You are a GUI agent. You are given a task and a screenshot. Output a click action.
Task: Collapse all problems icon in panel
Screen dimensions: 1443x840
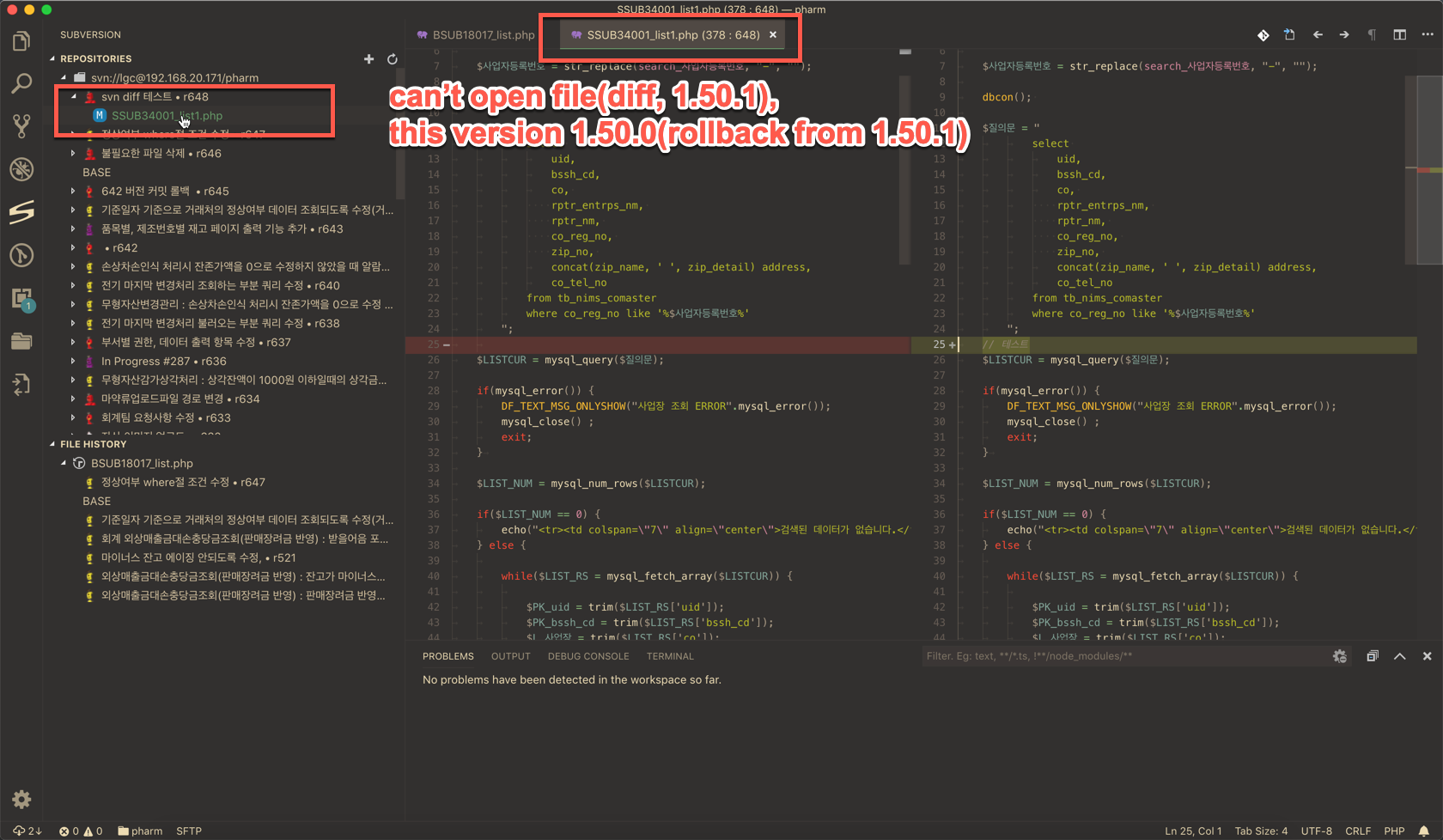[1373, 656]
